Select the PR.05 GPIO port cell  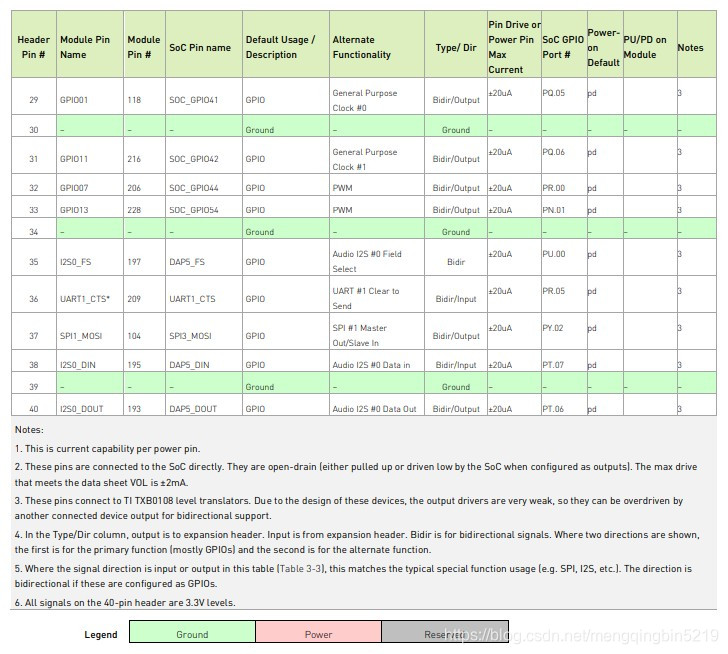[564, 294]
